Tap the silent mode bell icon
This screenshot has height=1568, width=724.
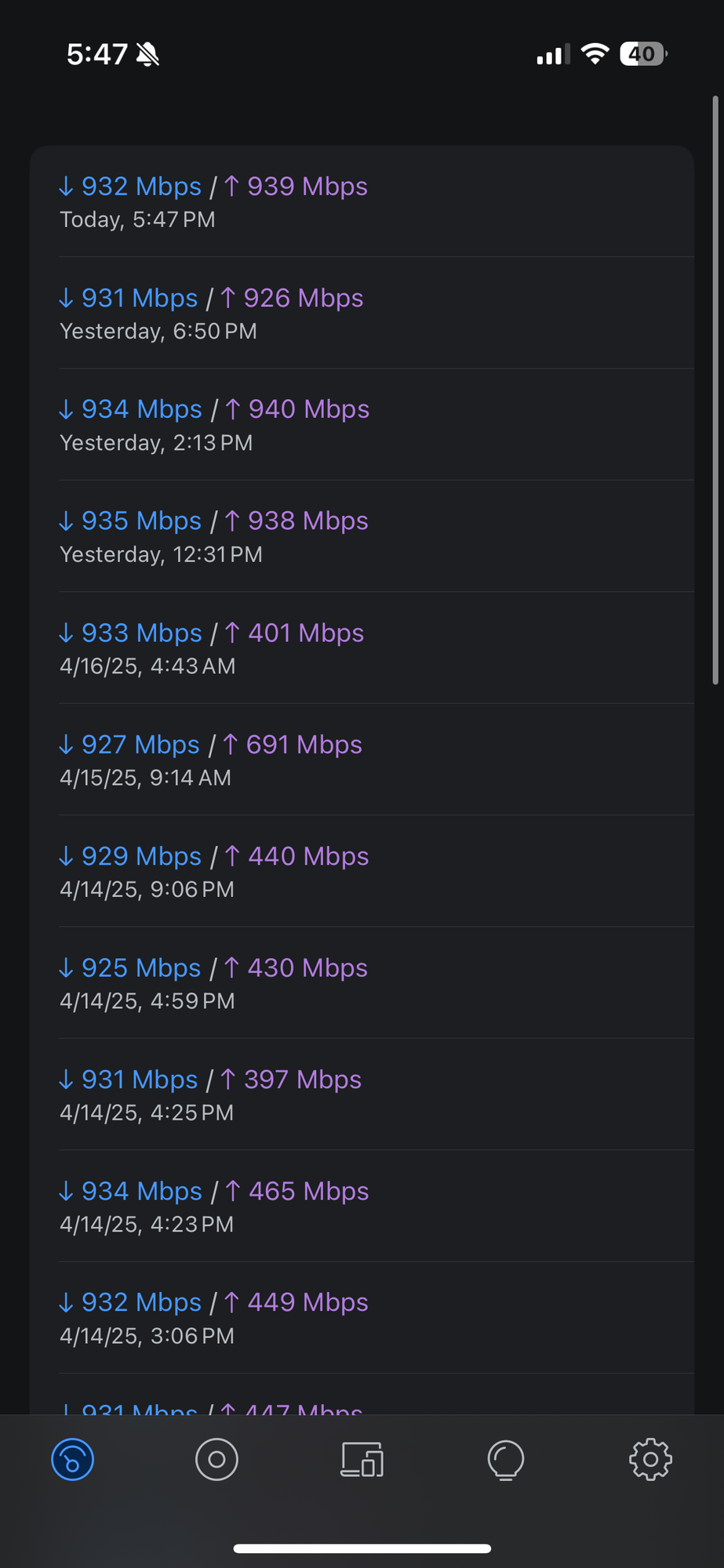coord(147,54)
